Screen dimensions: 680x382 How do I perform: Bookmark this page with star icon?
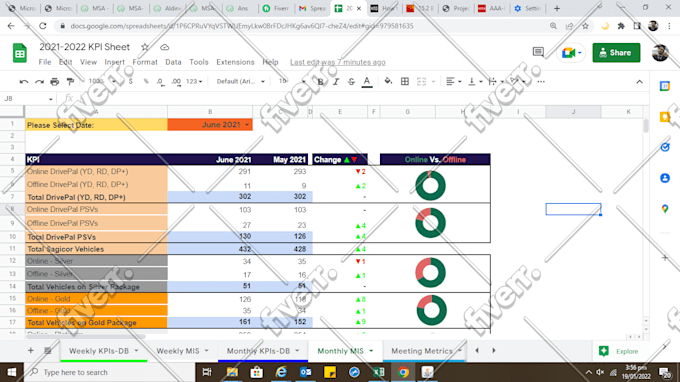[x=585, y=26]
